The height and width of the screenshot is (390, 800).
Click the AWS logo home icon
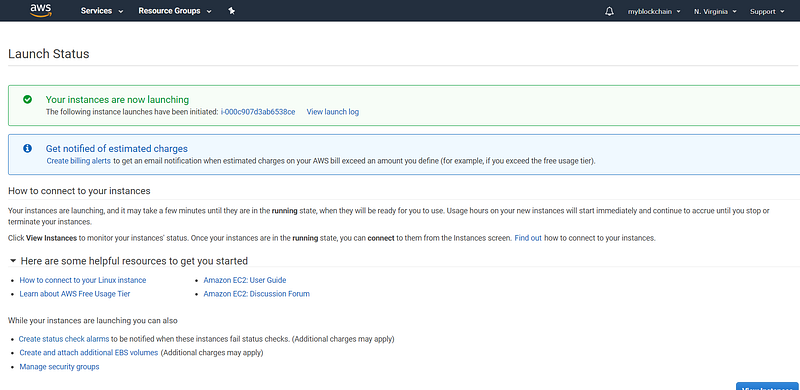click(x=41, y=11)
